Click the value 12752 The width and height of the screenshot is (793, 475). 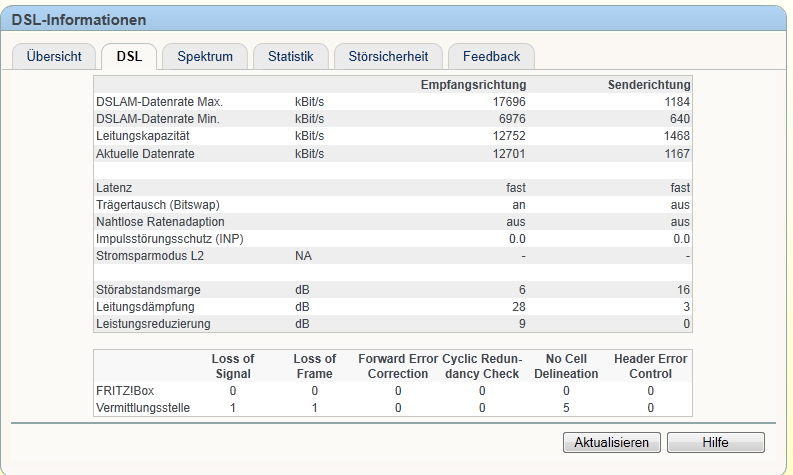pos(509,136)
